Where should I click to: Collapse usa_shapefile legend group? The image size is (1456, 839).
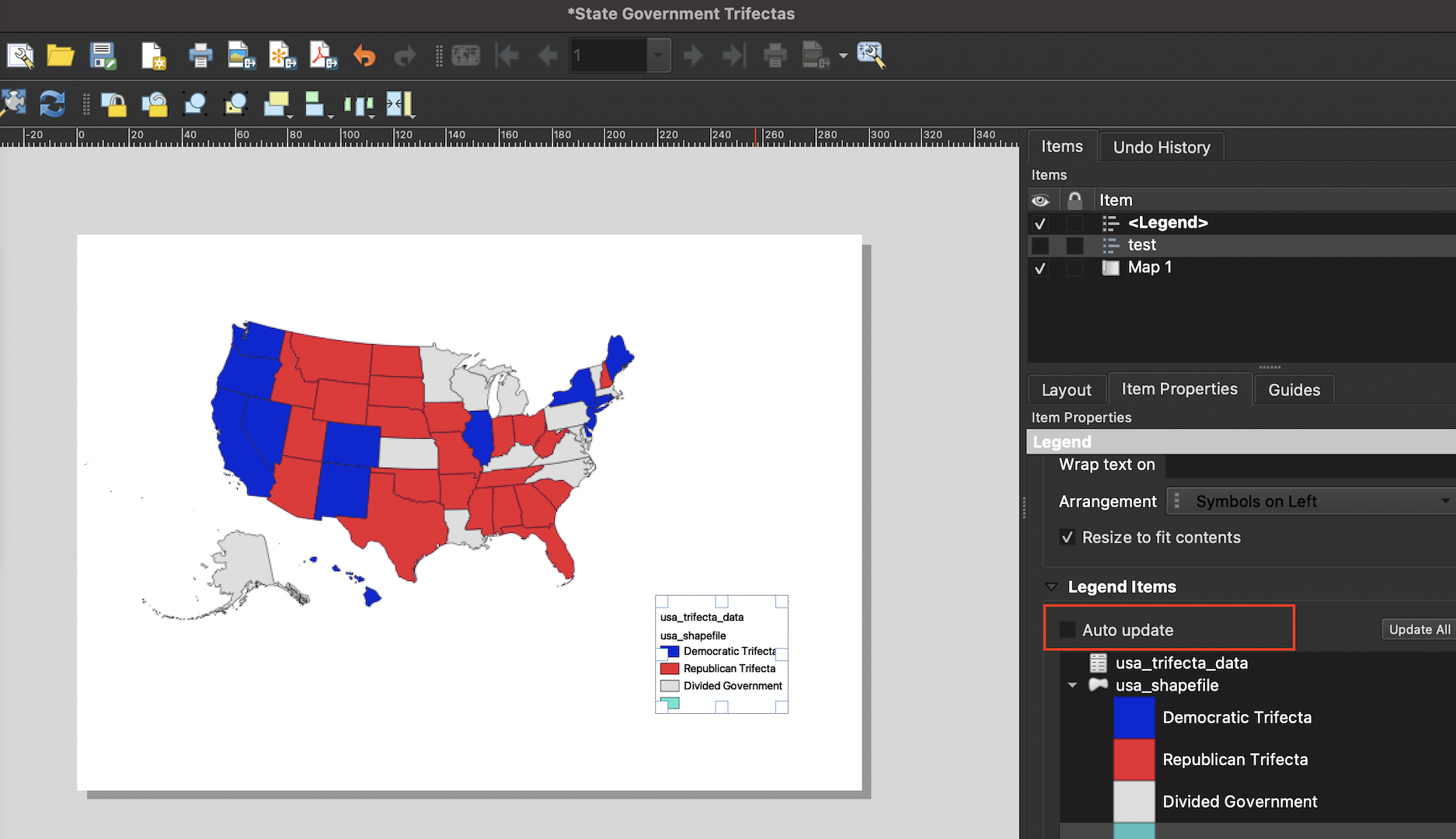point(1072,685)
